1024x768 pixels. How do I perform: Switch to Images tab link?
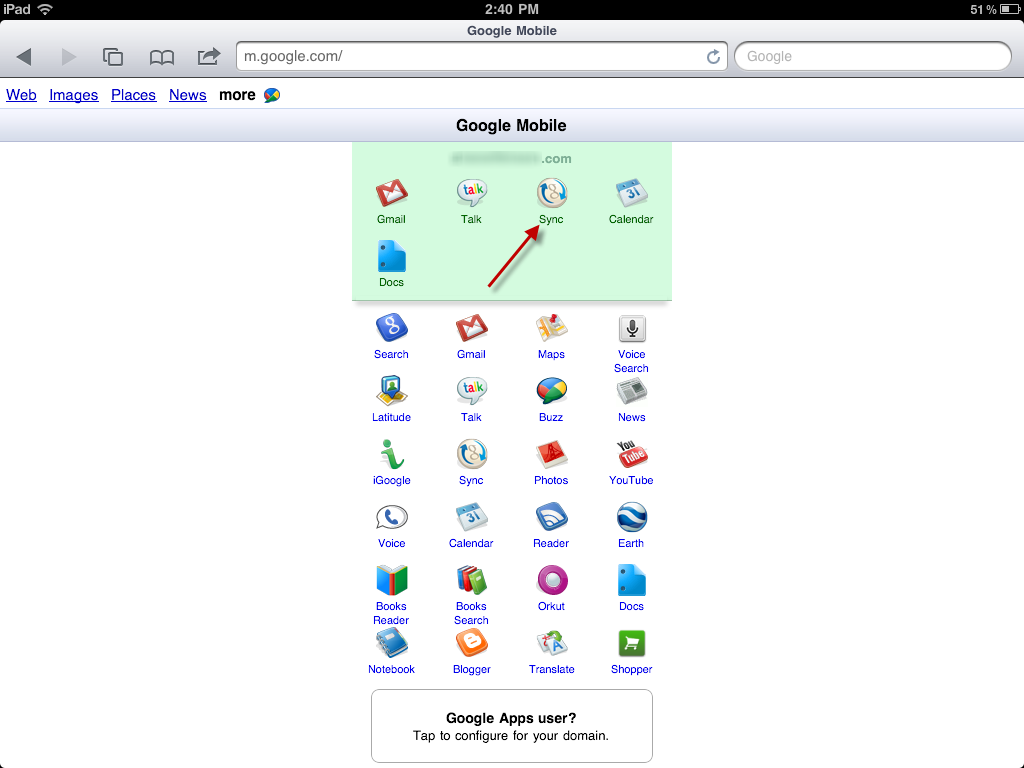click(x=74, y=95)
